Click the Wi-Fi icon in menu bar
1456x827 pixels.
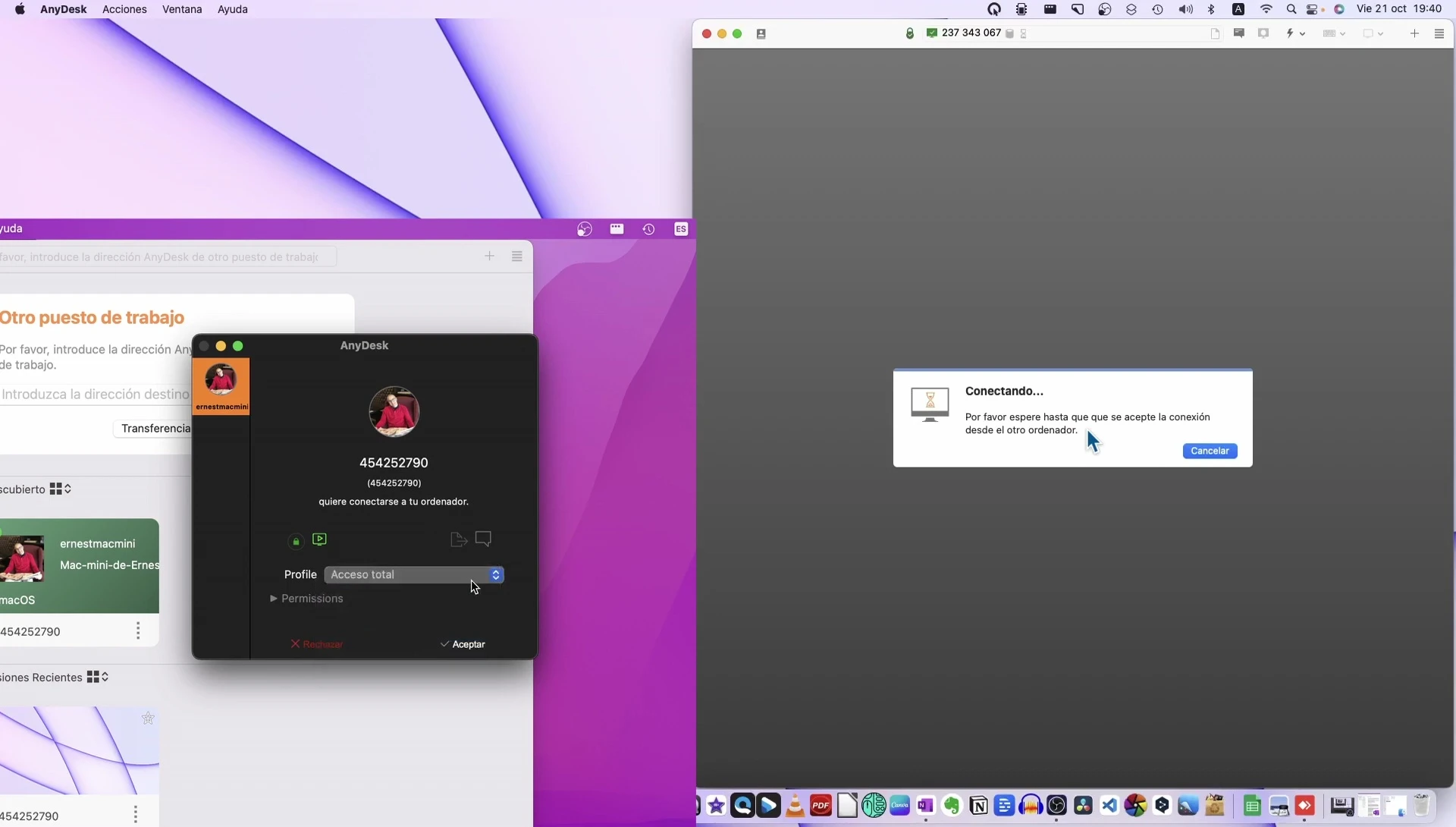click(x=1266, y=9)
